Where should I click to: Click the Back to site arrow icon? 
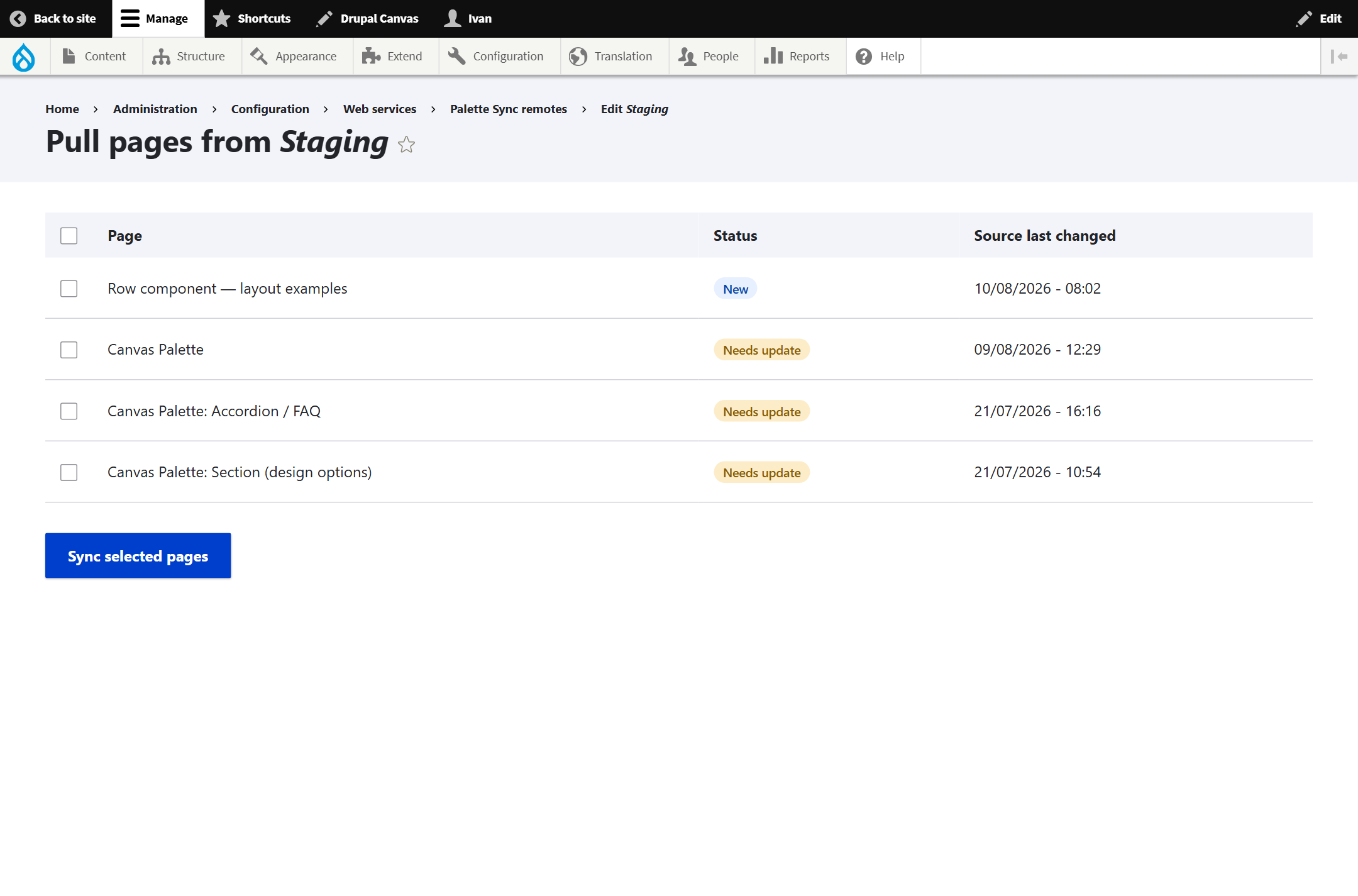(18, 19)
